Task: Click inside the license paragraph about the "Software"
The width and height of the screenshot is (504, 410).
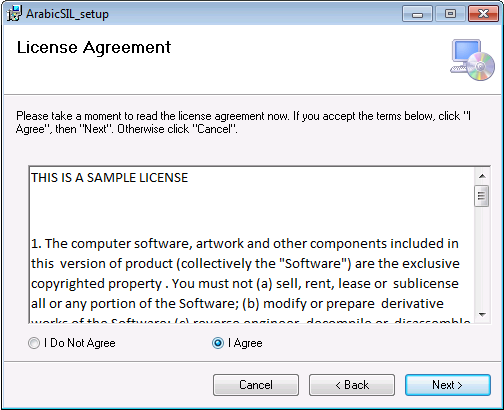Action: coord(246,273)
